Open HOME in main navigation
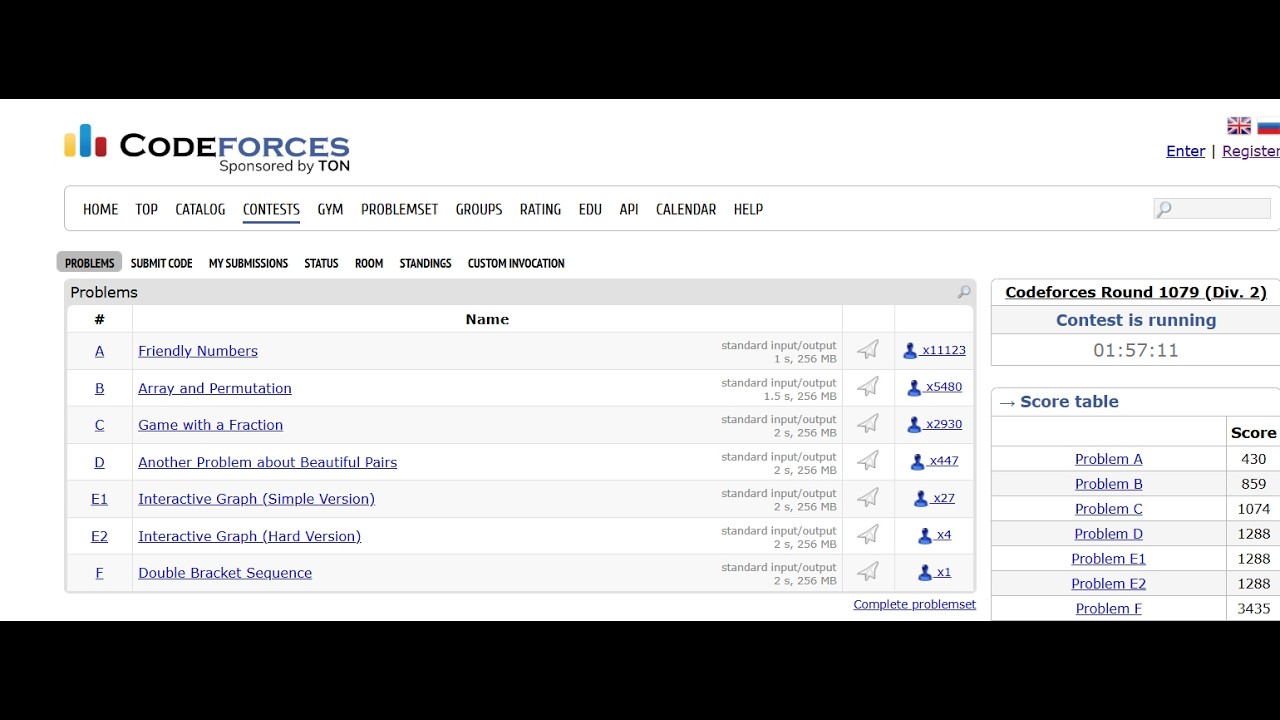The image size is (1280, 720). 100,209
